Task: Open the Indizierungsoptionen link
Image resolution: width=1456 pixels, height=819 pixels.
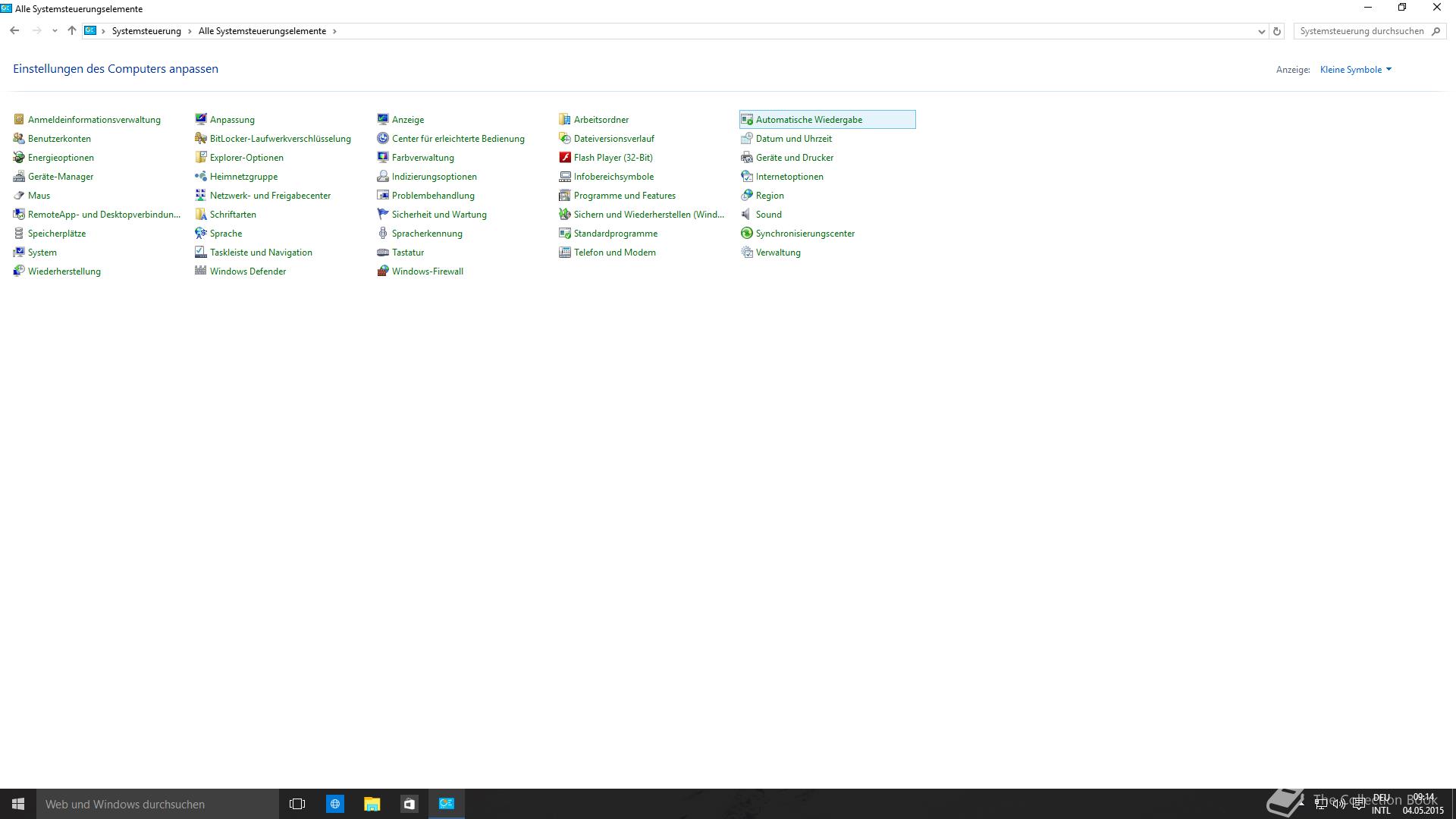Action: (435, 176)
